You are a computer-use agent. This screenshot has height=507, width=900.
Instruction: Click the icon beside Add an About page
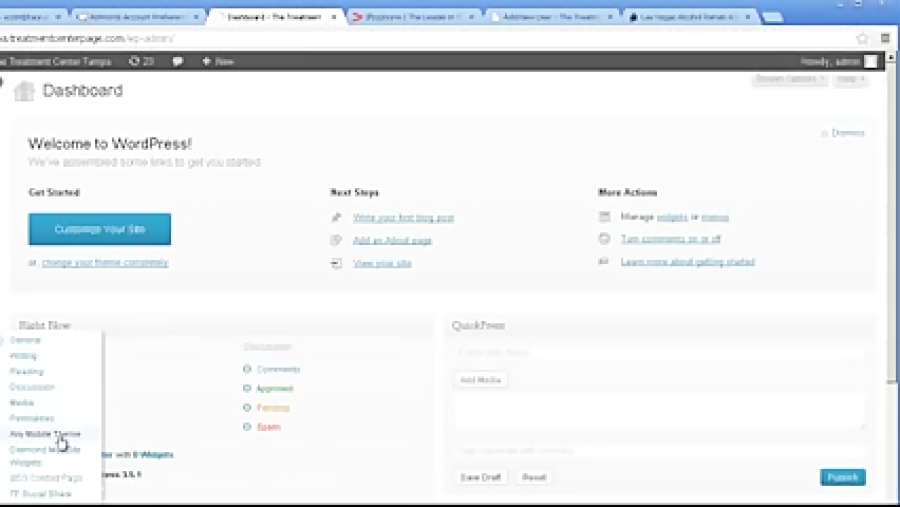coord(336,240)
